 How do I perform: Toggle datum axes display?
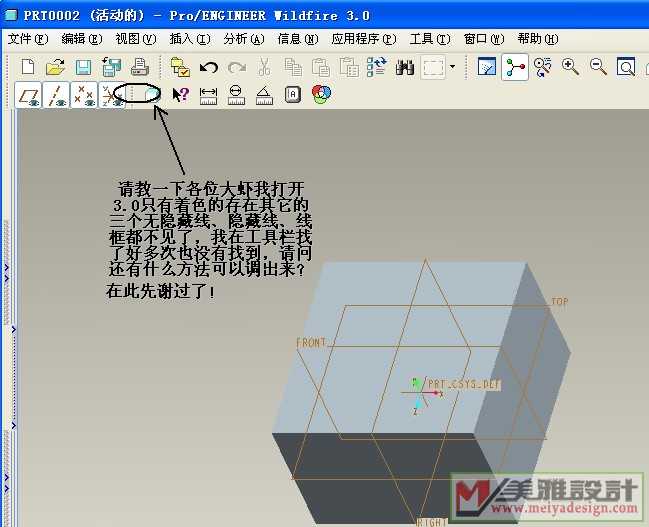pyautogui.click(x=56, y=95)
